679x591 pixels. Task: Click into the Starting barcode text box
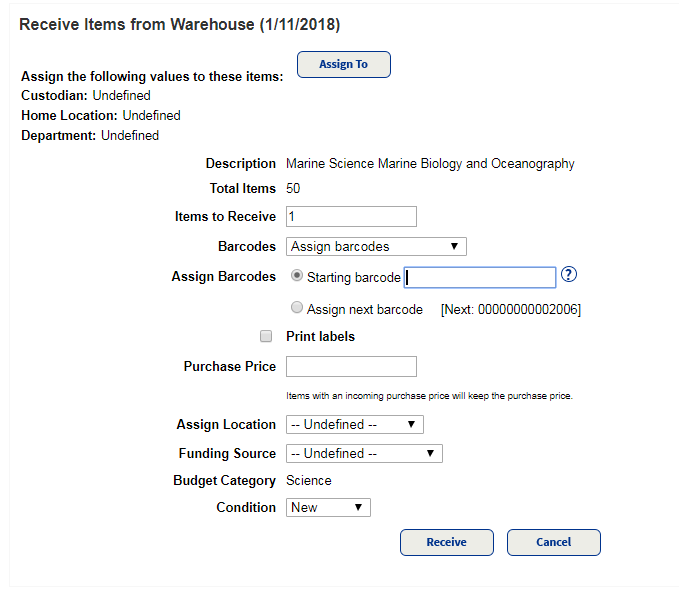point(480,277)
